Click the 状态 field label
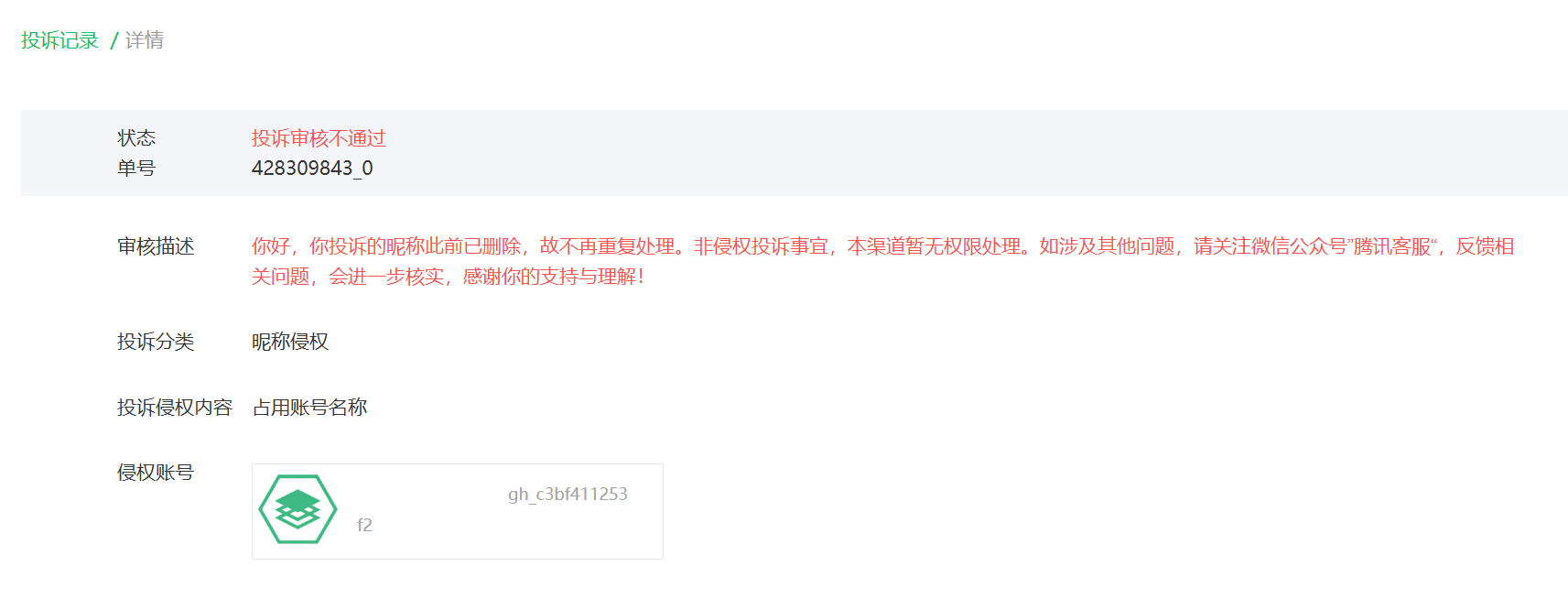Viewport: 1568px width, 599px height. [x=136, y=138]
